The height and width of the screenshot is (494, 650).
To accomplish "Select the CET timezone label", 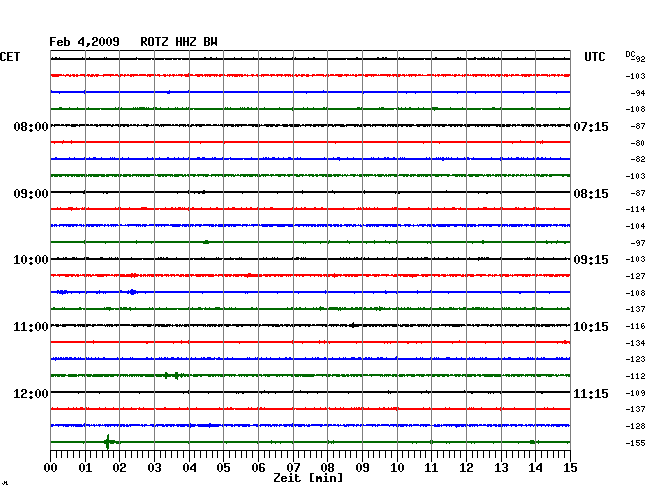I will pyautogui.click(x=10, y=57).
